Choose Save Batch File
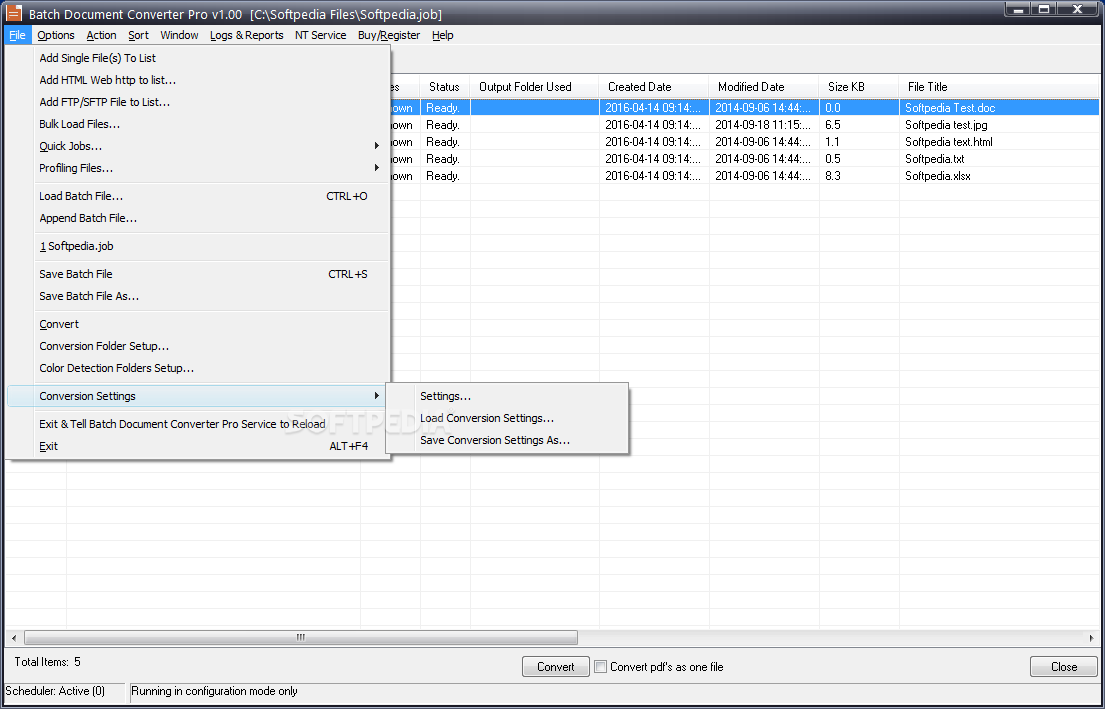Viewport: 1105px width, 709px height. pyautogui.click(x=197, y=274)
